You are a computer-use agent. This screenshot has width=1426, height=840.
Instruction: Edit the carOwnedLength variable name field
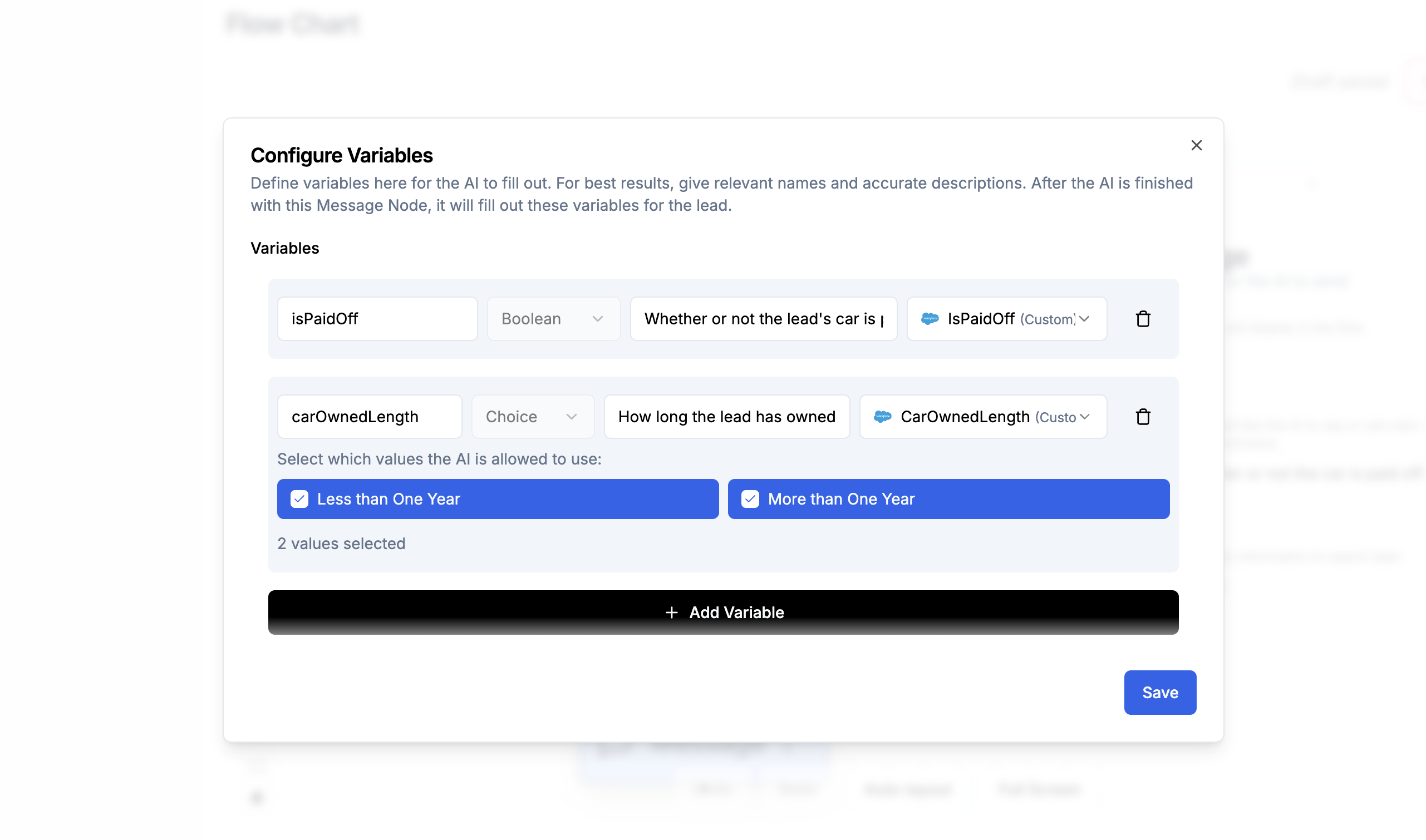(x=369, y=417)
